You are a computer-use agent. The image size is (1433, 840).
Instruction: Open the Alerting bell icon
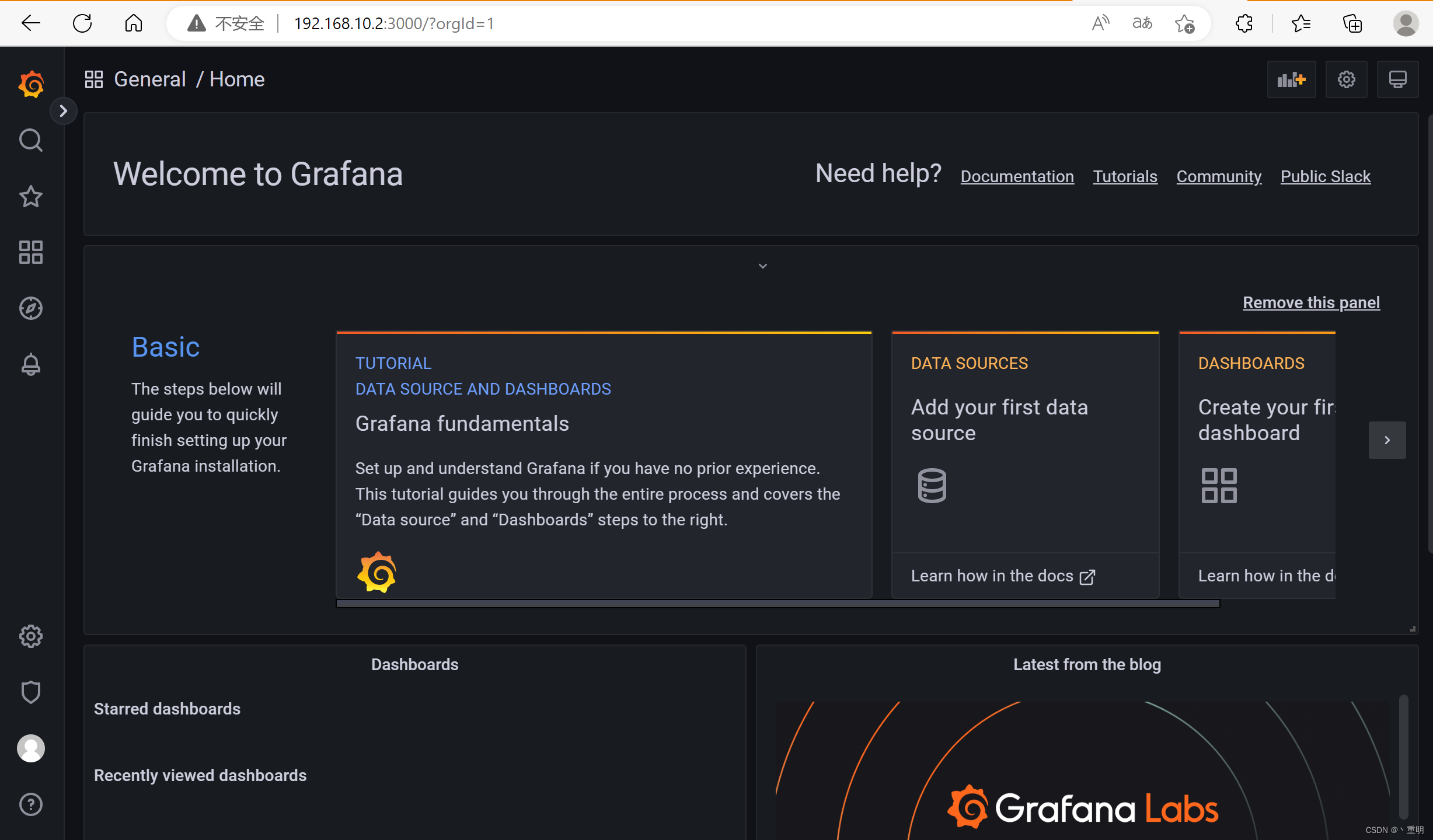pos(31,364)
